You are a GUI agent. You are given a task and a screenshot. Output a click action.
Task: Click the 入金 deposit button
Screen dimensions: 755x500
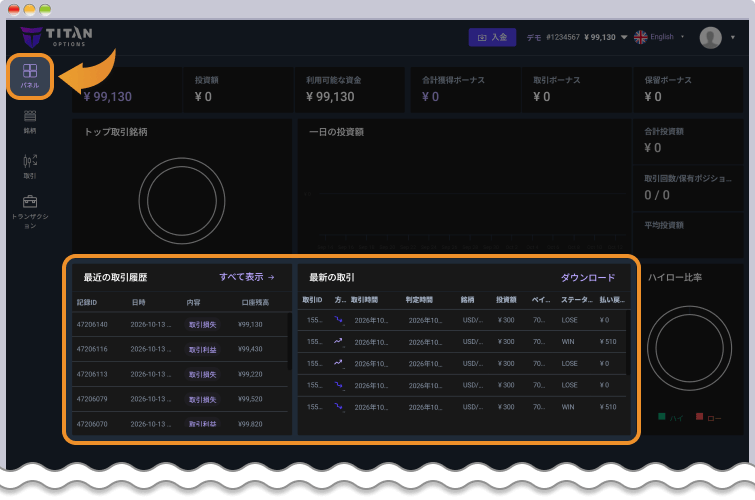tap(492, 37)
